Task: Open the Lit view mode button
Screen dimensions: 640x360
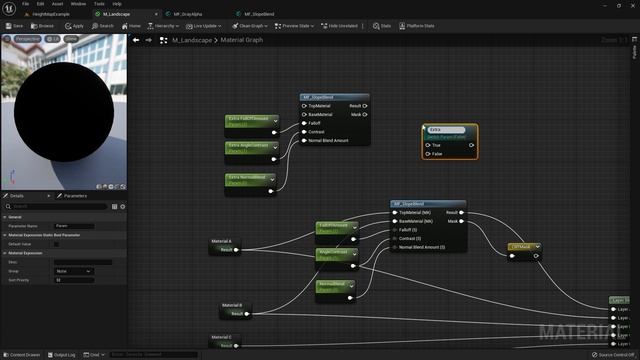Action: [53, 39]
